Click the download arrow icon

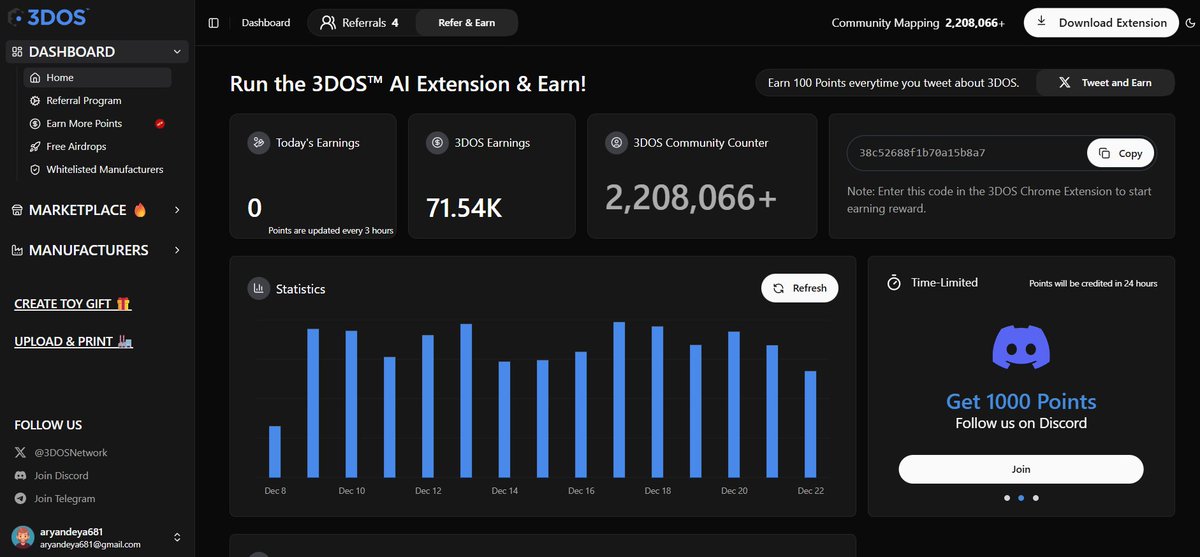pos(1042,22)
